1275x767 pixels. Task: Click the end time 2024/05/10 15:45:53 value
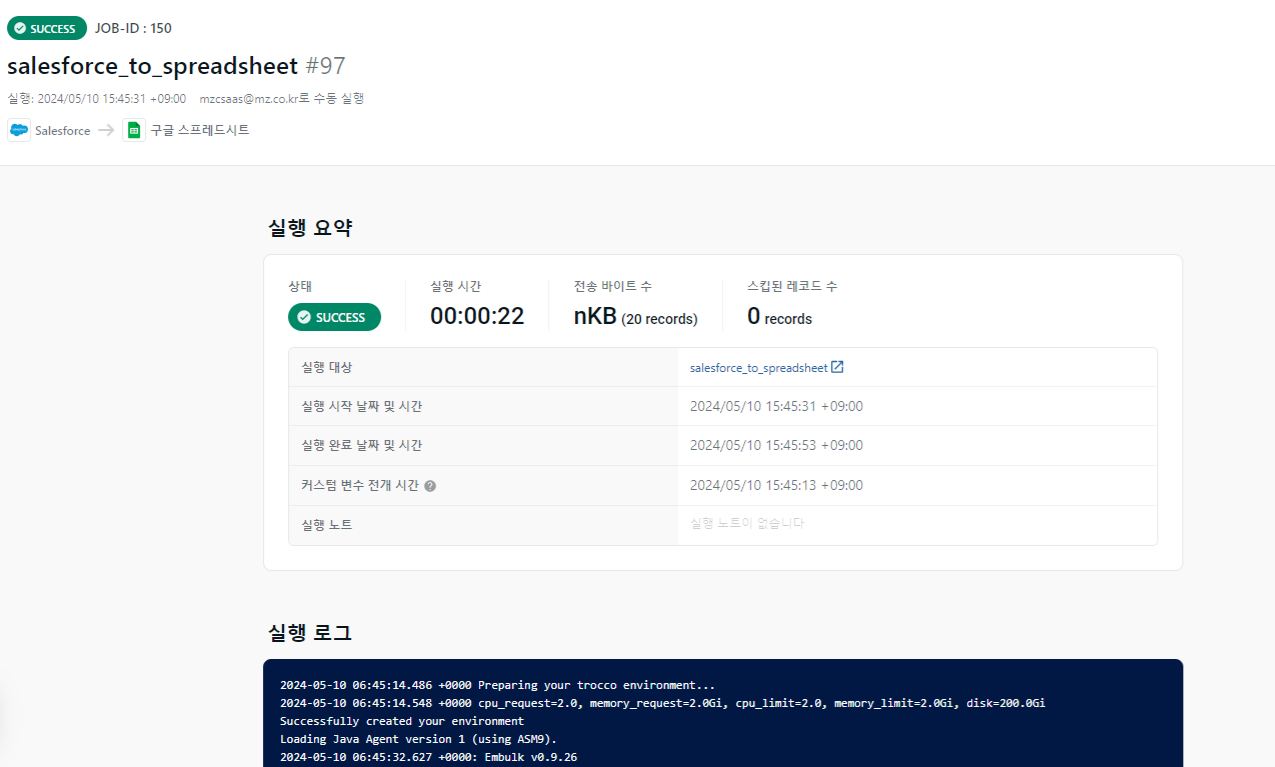(x=776, y=446)
